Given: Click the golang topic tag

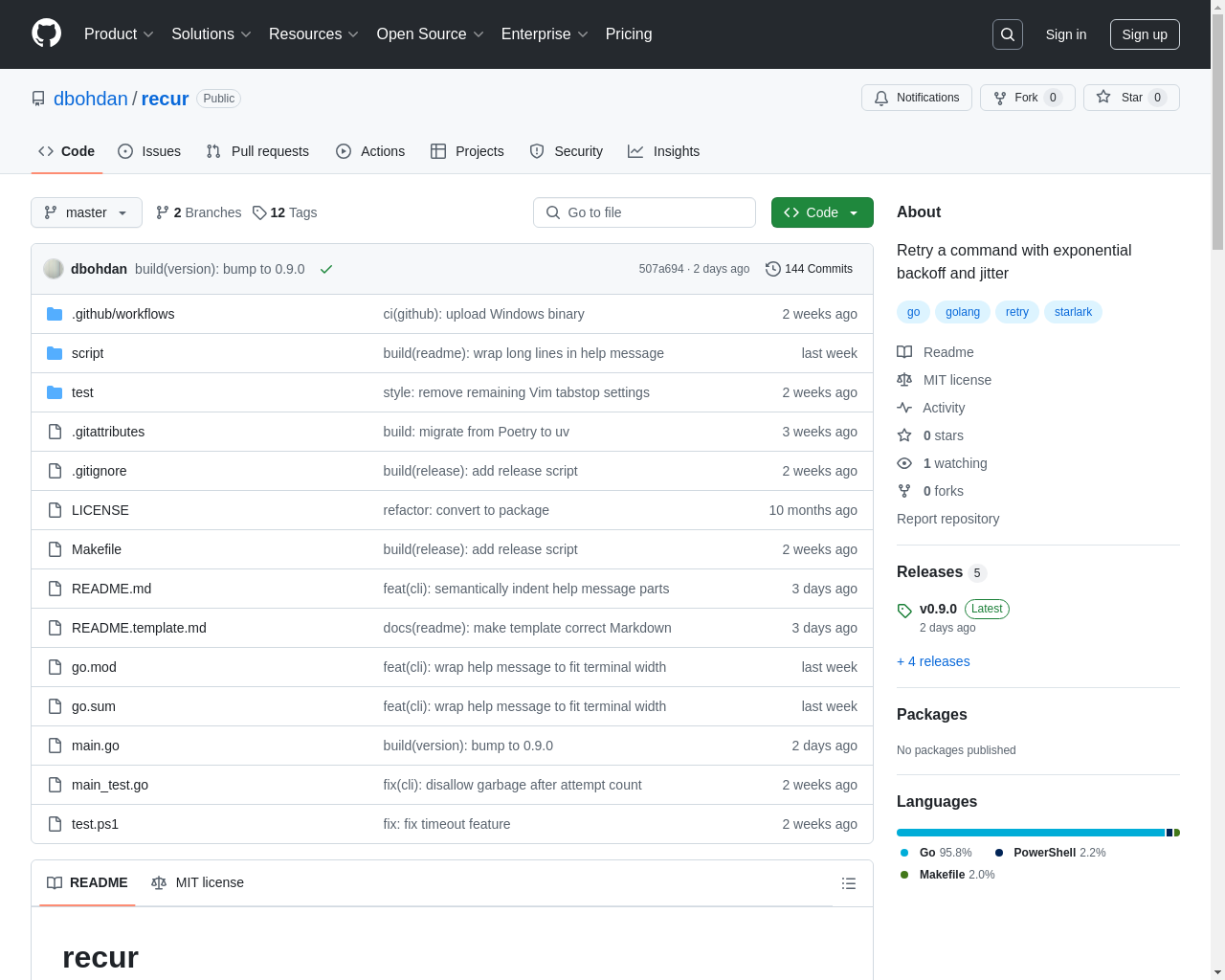Looking at the screenshot, I should coord(963,312).
